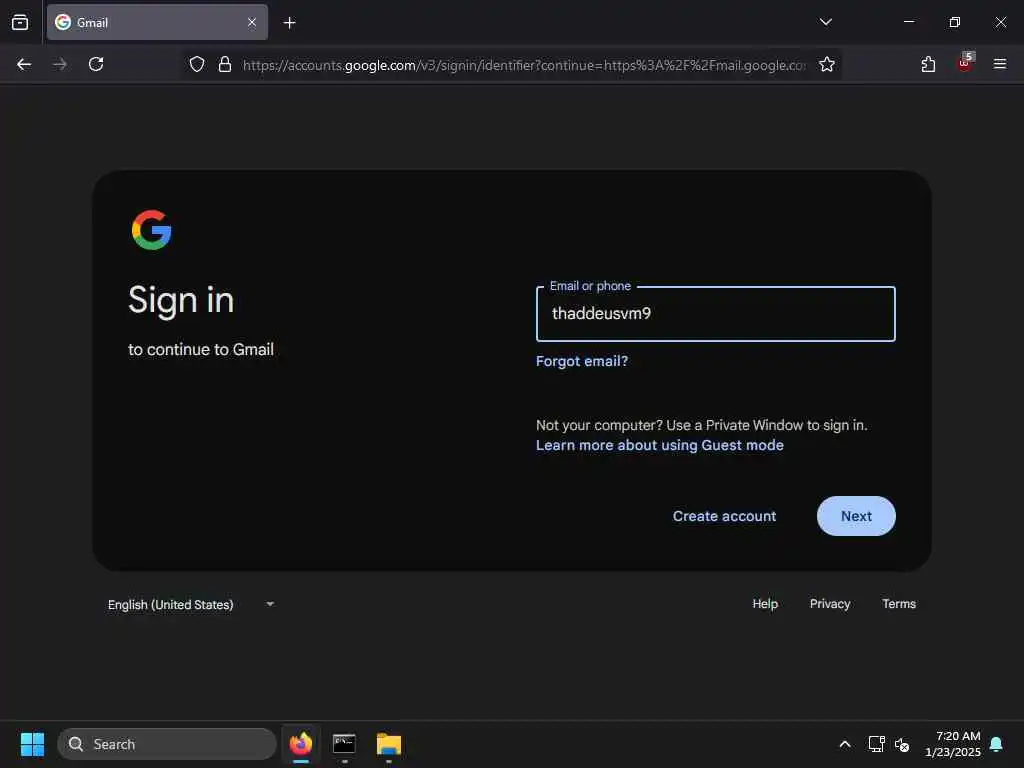This screenshot has width=1024, height=768.
Task: Go back to previous page
Action: tap(24, 64)
